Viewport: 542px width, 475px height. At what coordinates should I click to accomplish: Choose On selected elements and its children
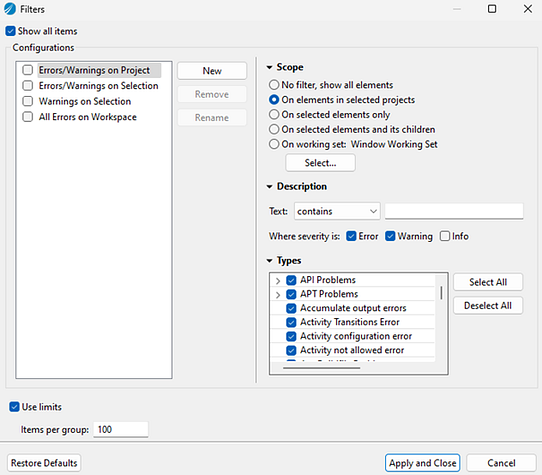(x=274, y=129)
